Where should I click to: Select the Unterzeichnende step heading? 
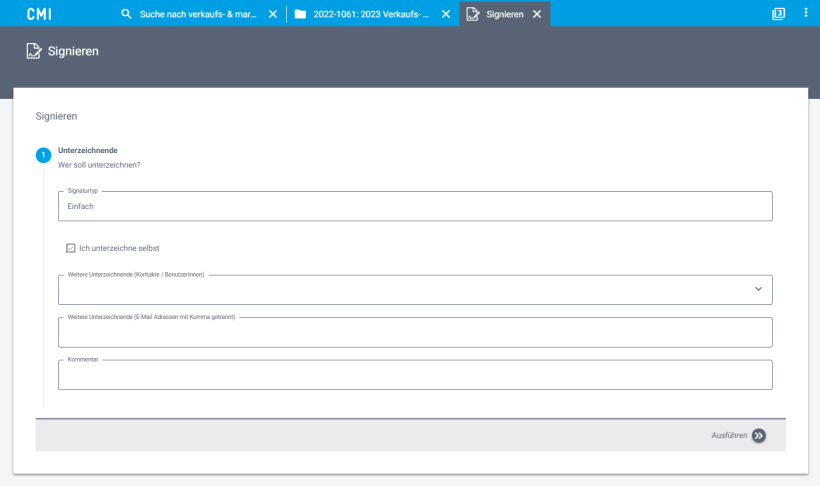[x=88, y=150]
